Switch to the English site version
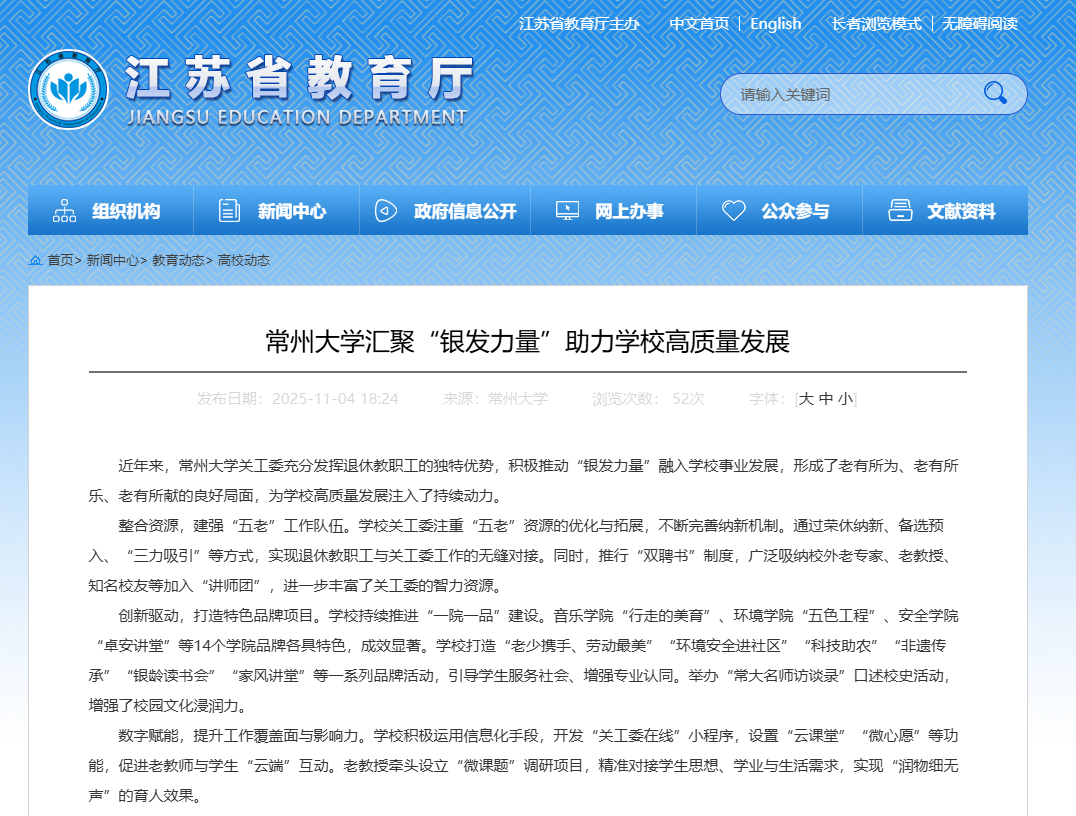Viewport: 1076px width, 816px height. (775, 23)
